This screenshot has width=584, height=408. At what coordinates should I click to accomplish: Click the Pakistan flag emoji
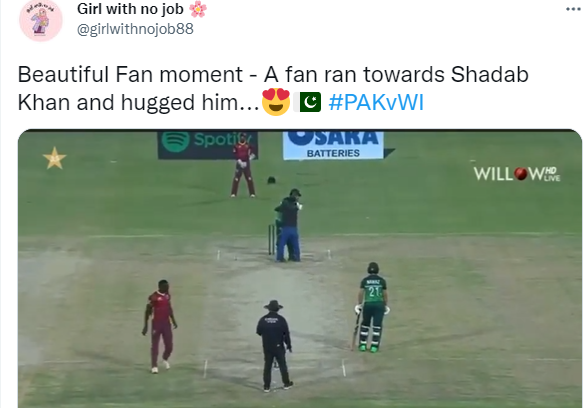pos(308,102)
